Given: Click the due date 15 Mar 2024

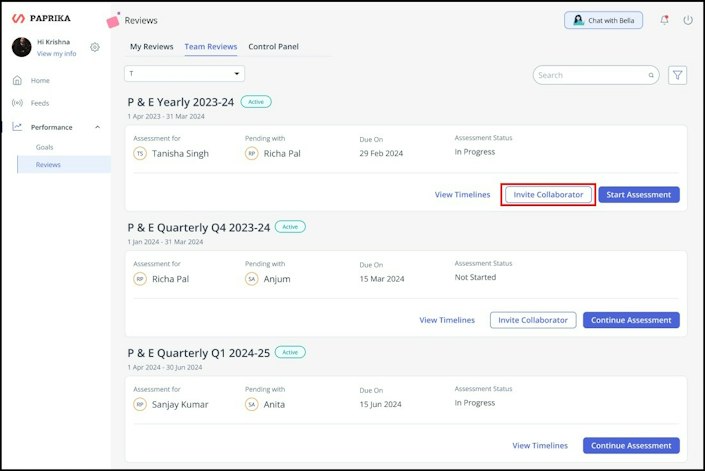Looking at the screenshot, I should click(x=382, y=279).
